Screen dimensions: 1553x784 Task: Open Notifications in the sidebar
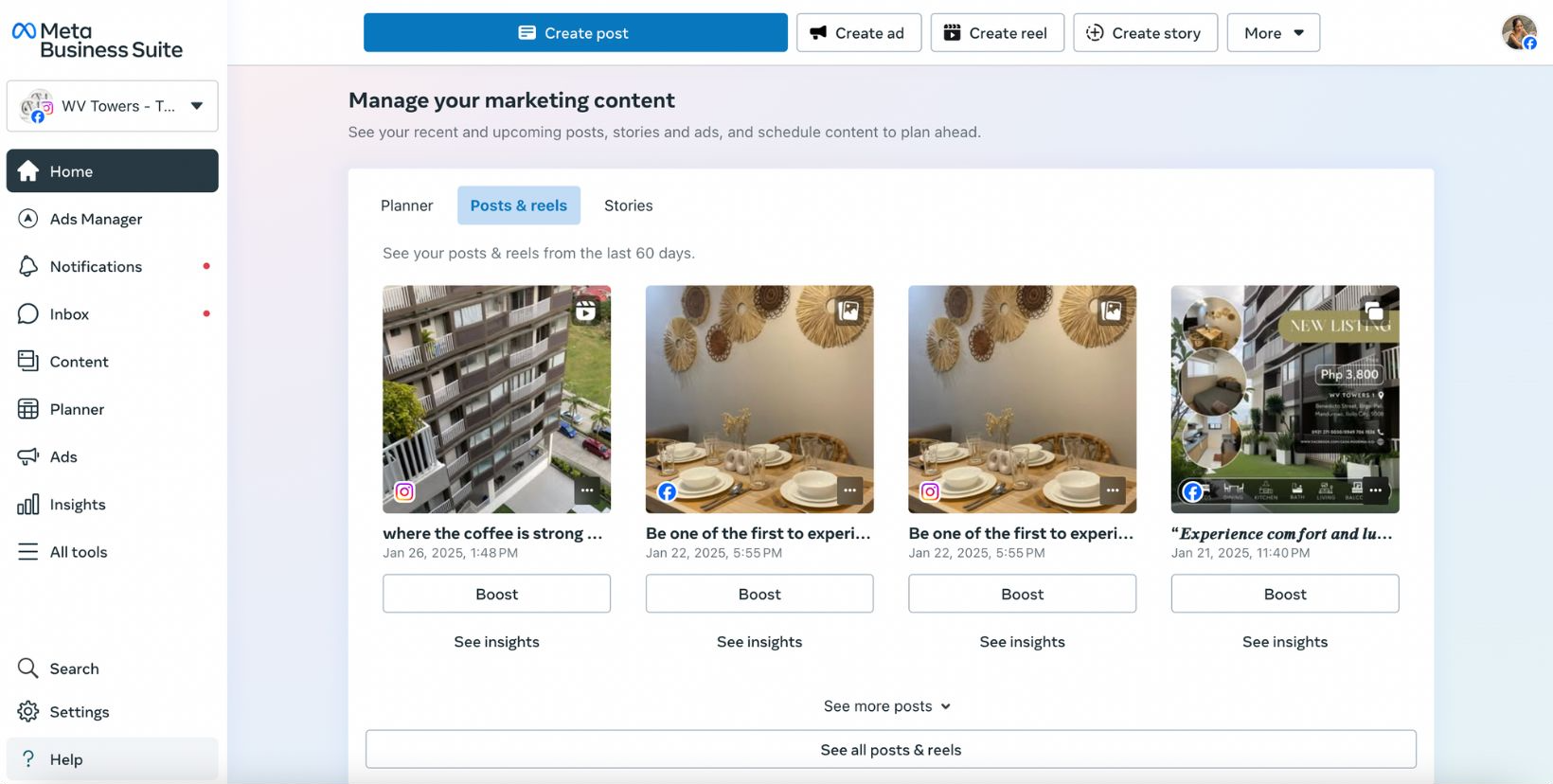pyautogui.click(x=113, y=266)
